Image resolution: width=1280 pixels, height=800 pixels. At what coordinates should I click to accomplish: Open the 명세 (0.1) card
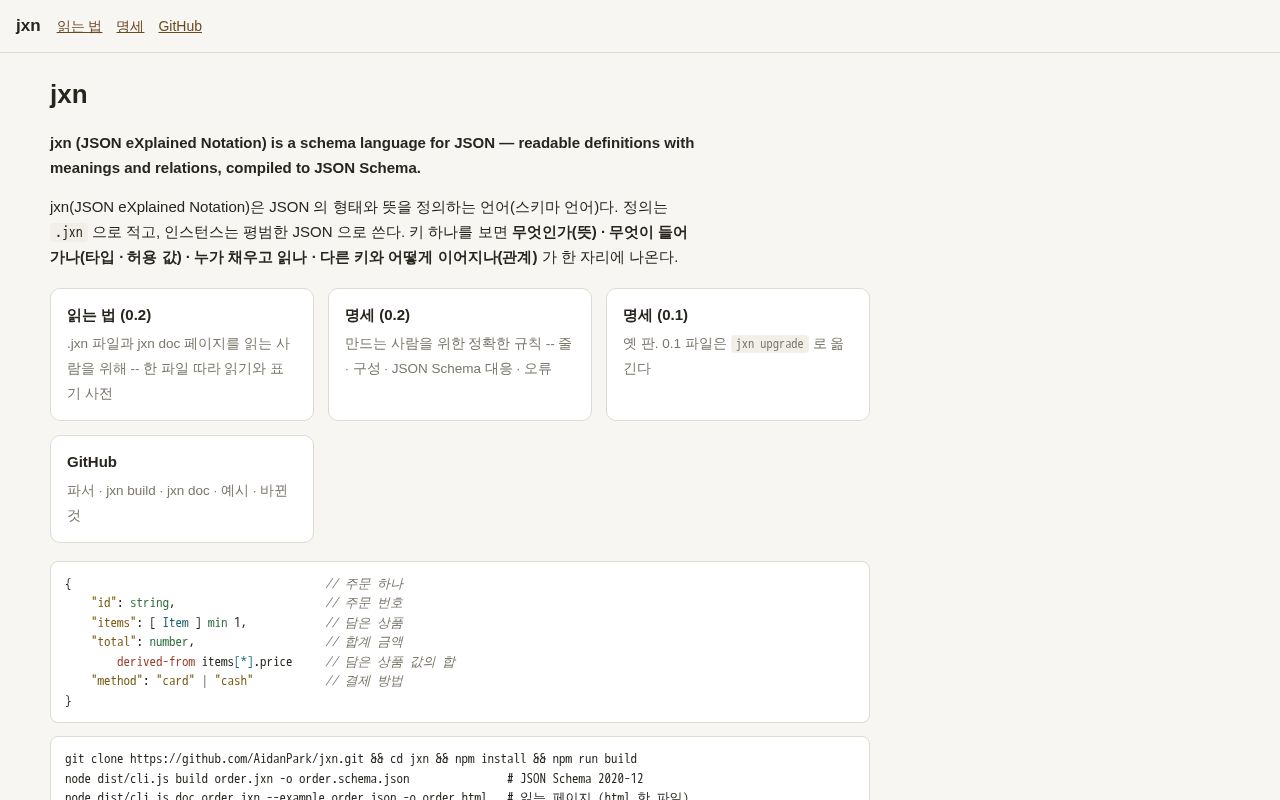pos(738,354)
